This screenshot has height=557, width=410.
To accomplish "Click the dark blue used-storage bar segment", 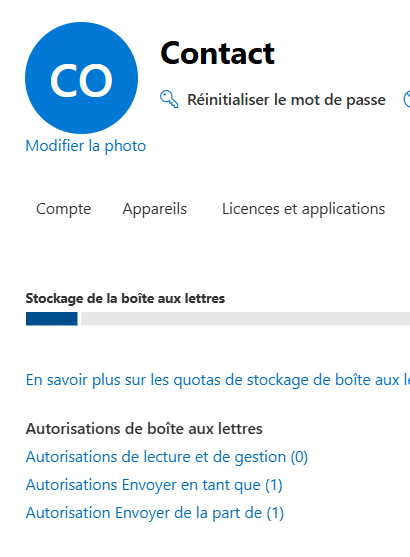I will [x=52, y=319].
